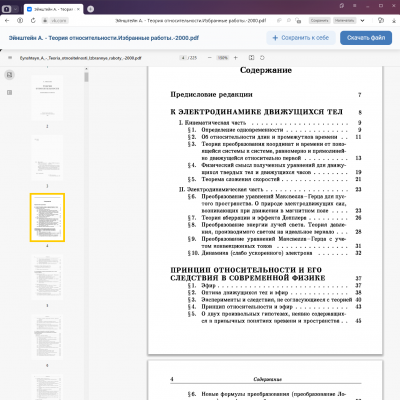Open page 6 thumbnail
This screenshot has height=400, width=400.
(47, 337)
